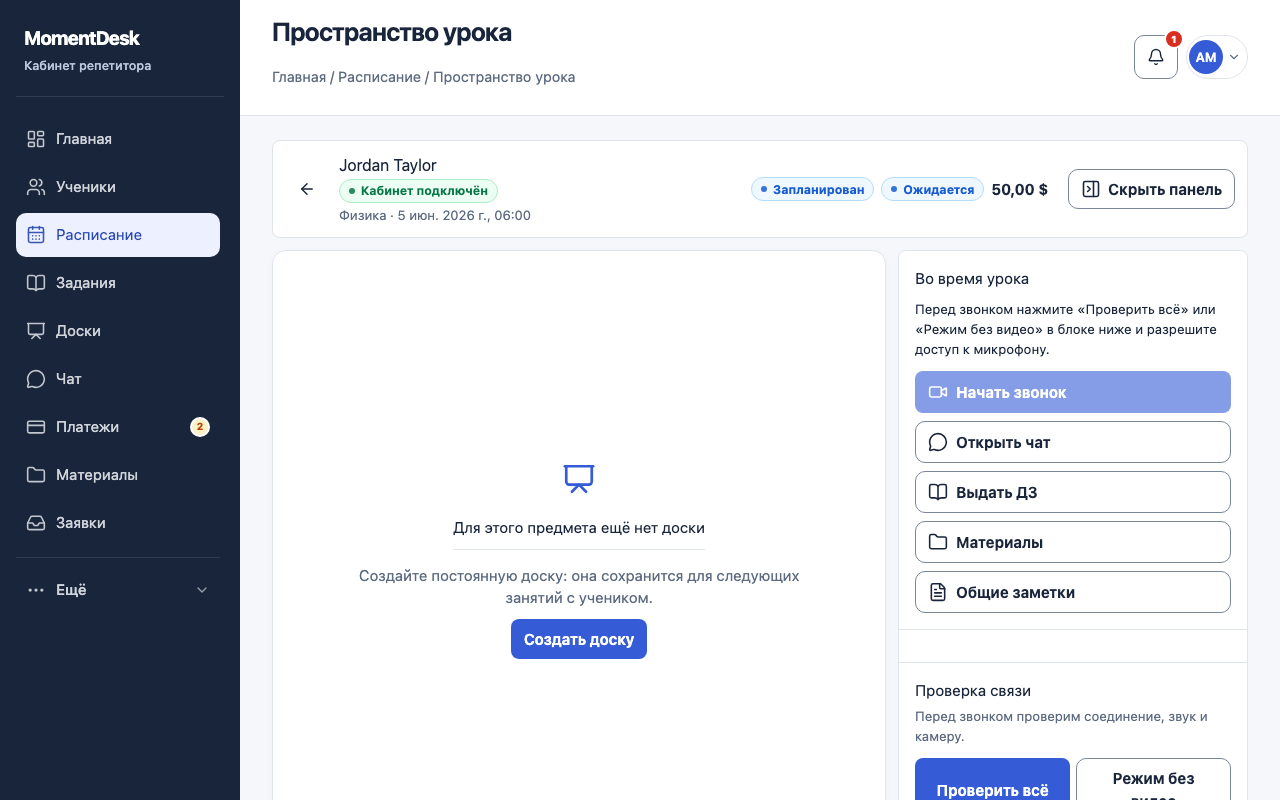The height and width of the screenshot is (800, 1280).
Task: Click the notes document icon on Общие заметки
Action: point(938,592)
